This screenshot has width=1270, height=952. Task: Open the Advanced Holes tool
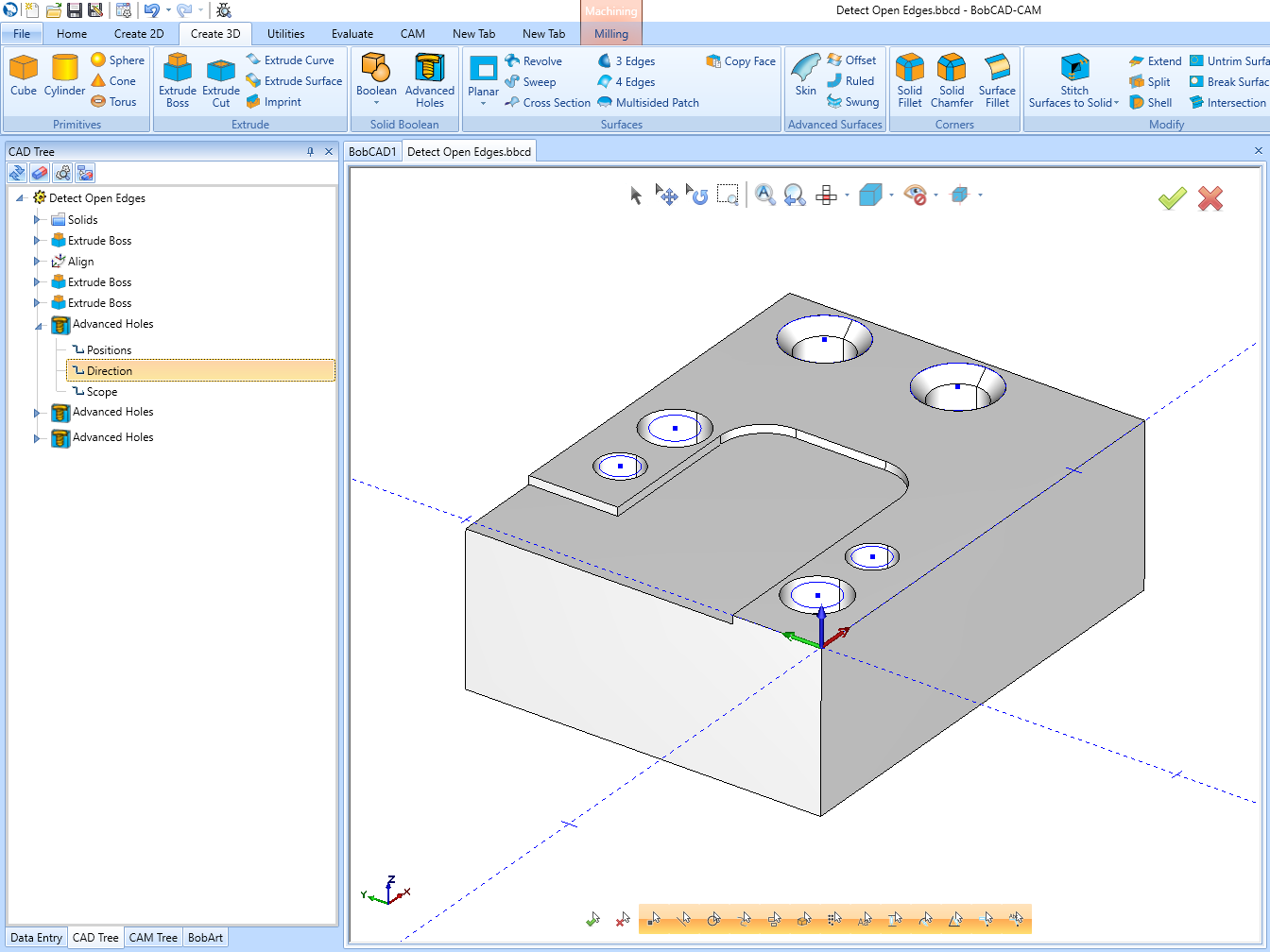430,80
